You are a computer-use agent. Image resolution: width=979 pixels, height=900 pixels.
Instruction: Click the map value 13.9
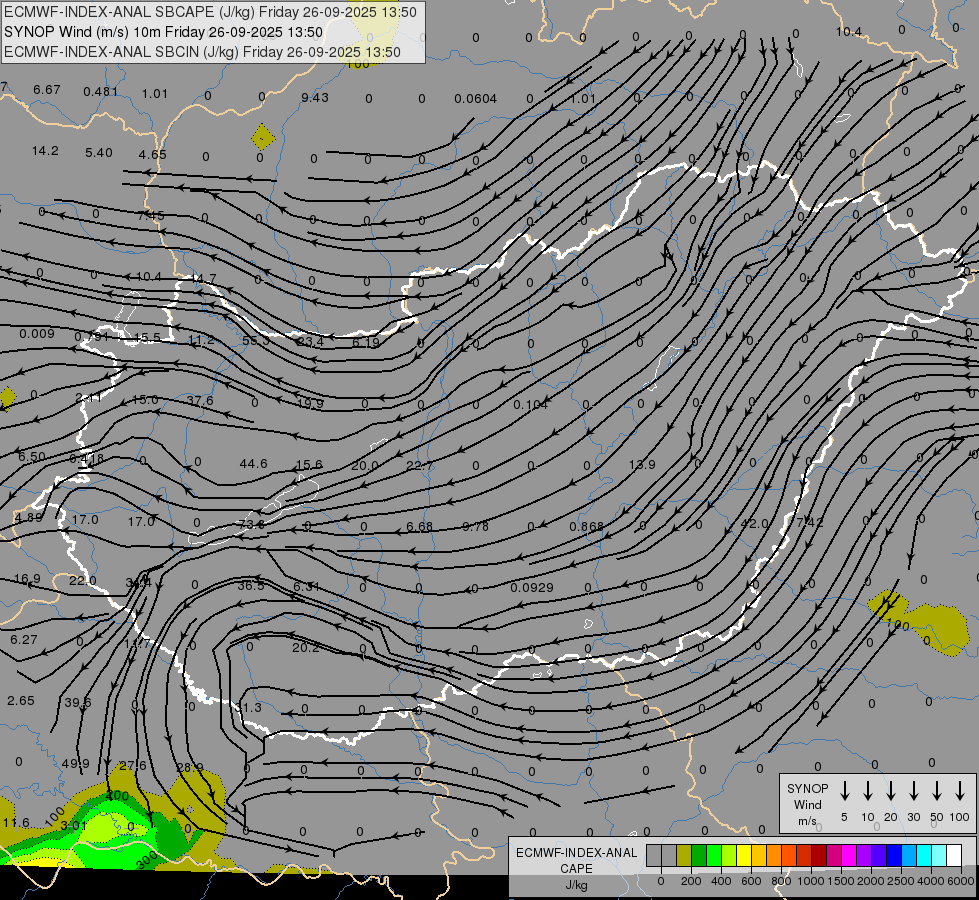[642, 464]
